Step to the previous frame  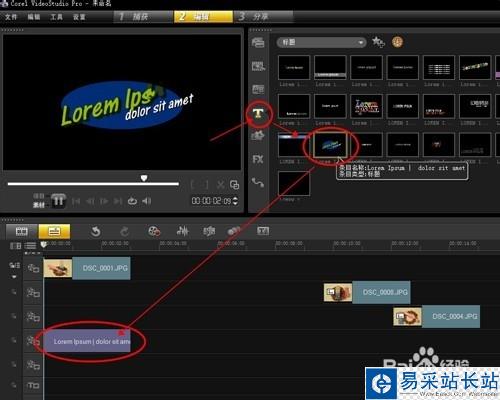click(90, 201)
